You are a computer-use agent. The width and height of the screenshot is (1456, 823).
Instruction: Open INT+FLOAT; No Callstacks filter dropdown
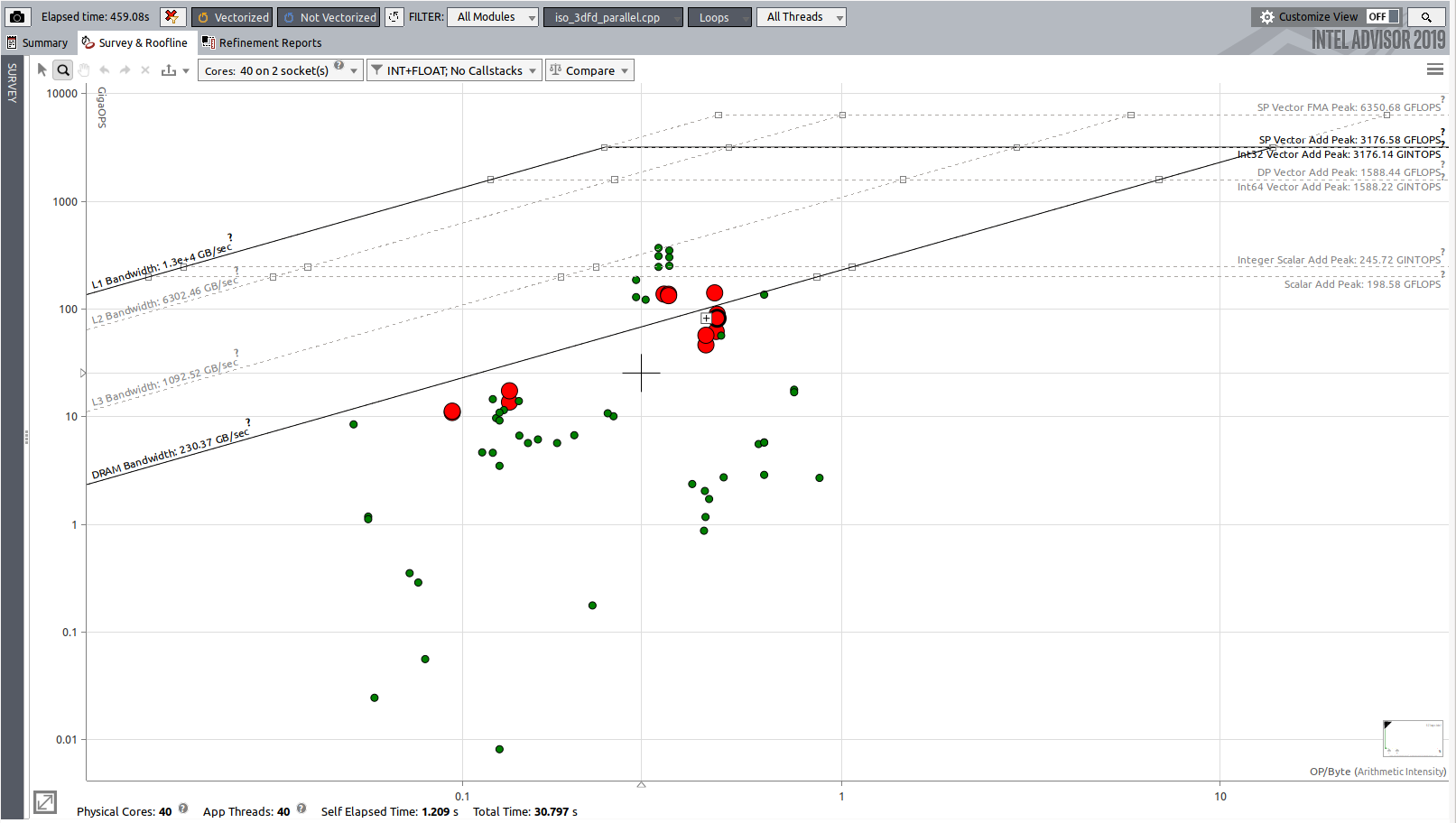tap(454, 70)
